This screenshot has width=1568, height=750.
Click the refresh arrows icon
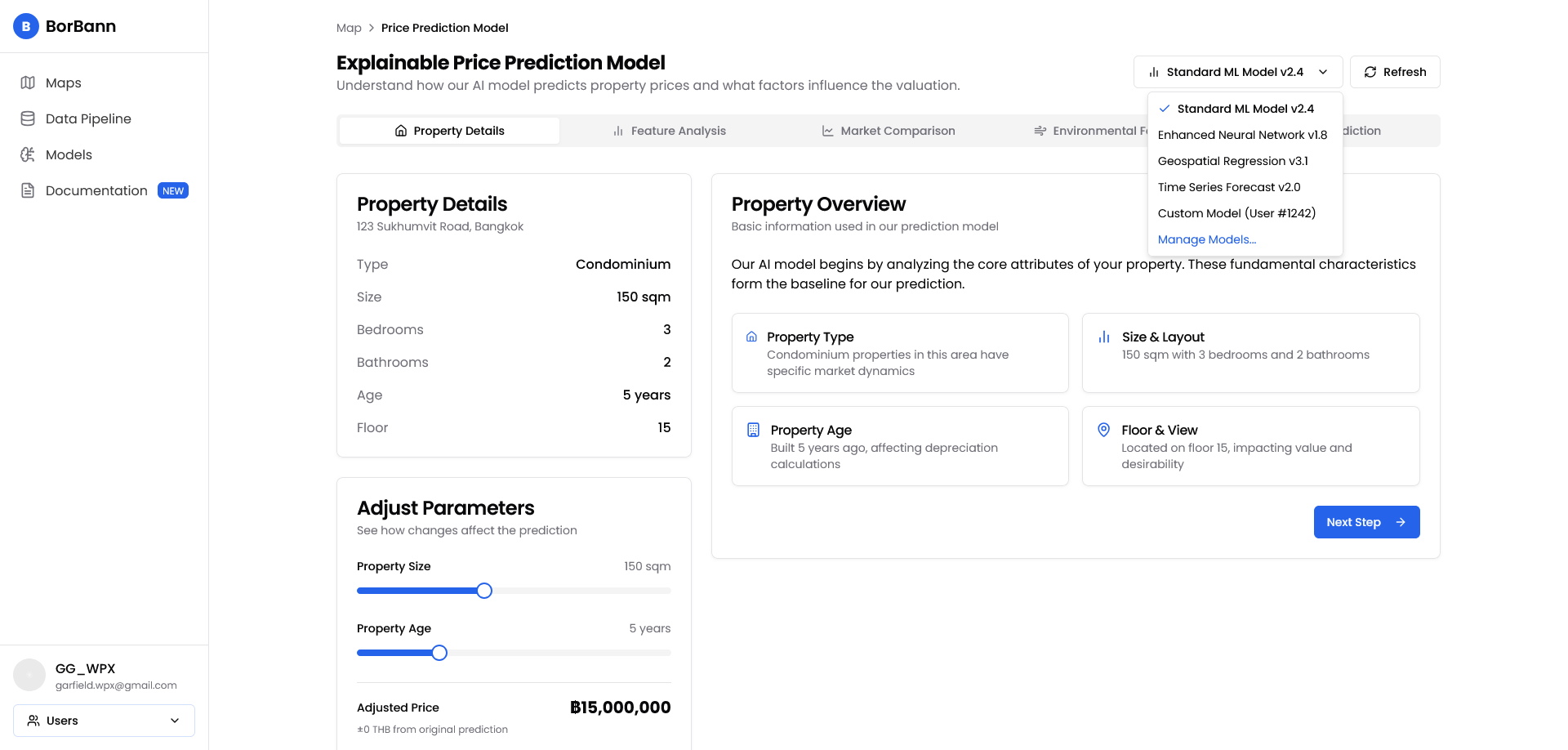1370,72
